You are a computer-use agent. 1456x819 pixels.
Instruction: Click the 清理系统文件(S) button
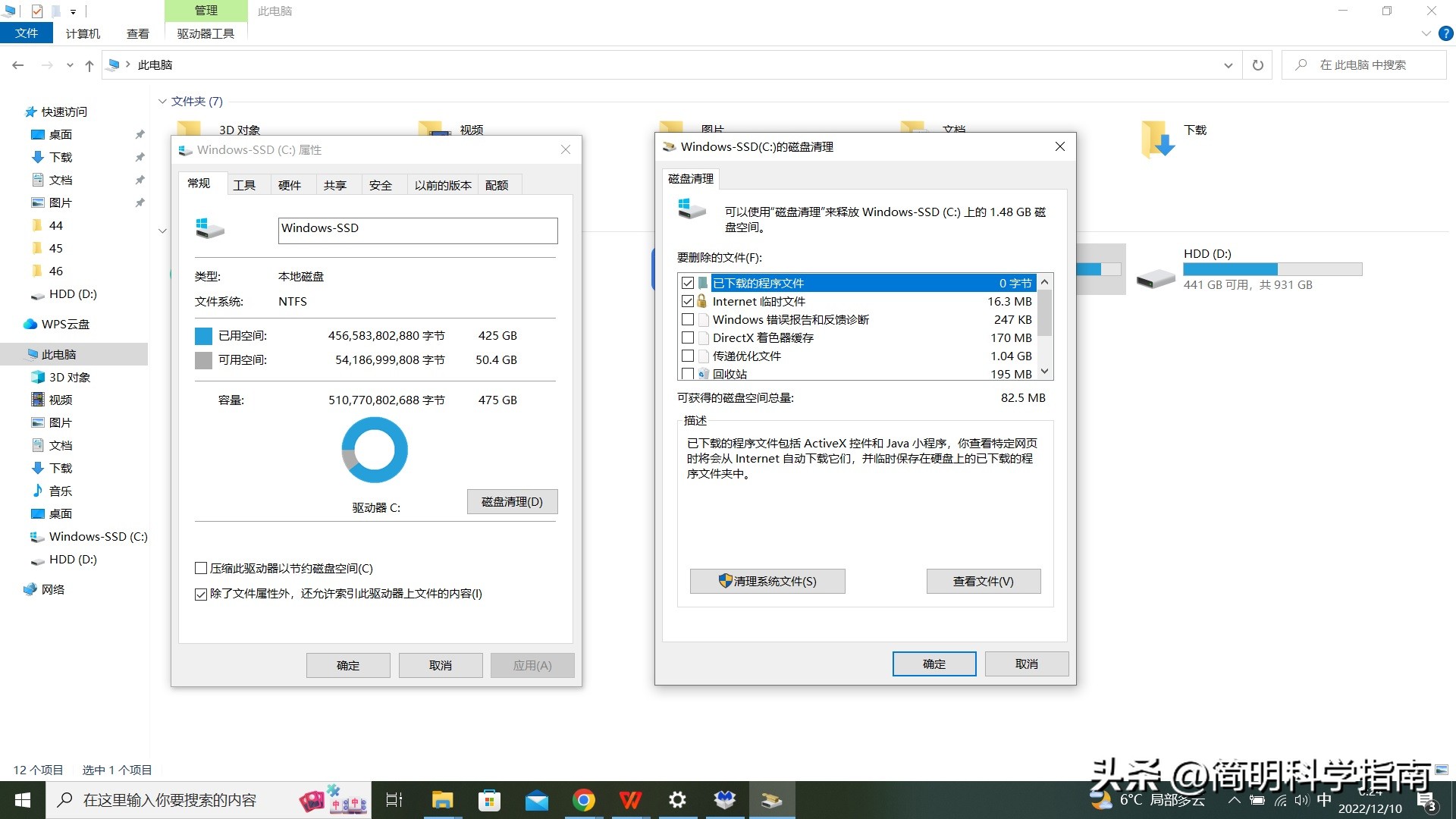pos(767,581)
